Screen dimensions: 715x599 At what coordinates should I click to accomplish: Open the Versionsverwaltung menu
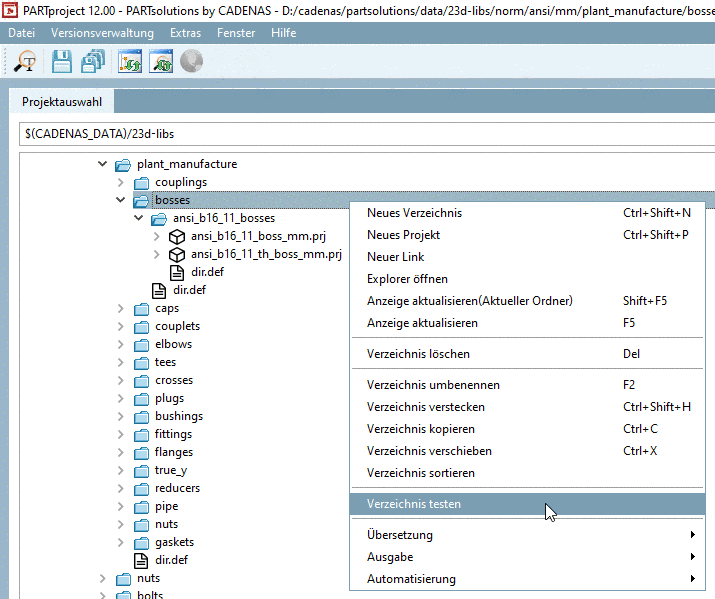(x=102, y=33)
